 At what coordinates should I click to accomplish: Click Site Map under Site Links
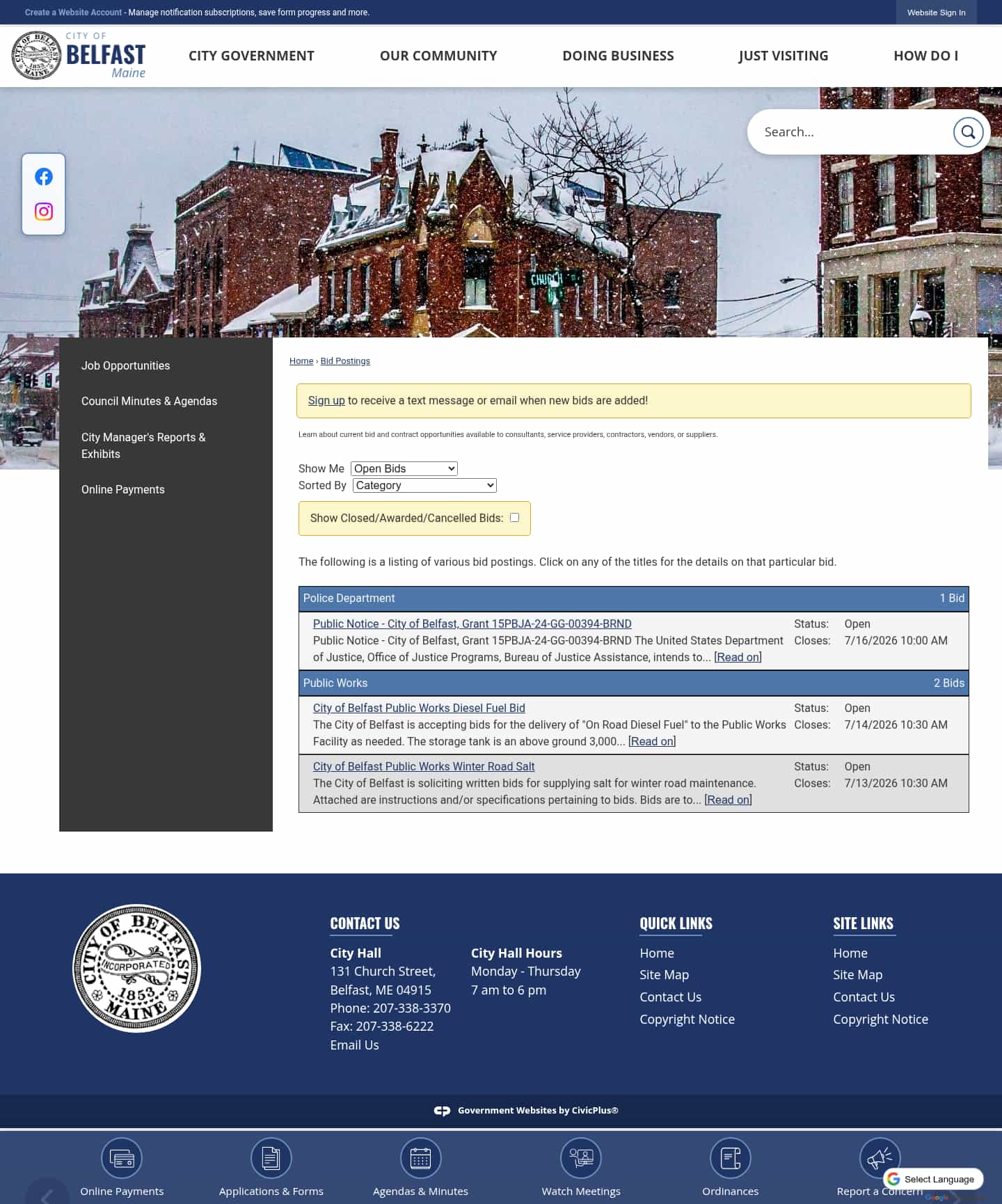tap(857, 974)
